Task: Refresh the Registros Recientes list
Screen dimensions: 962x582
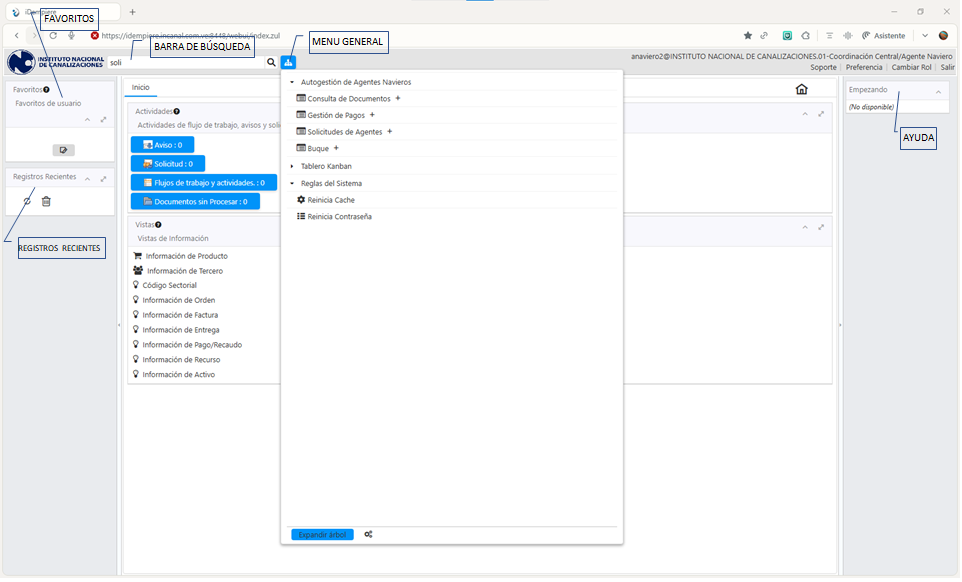Action: [27, 201]
